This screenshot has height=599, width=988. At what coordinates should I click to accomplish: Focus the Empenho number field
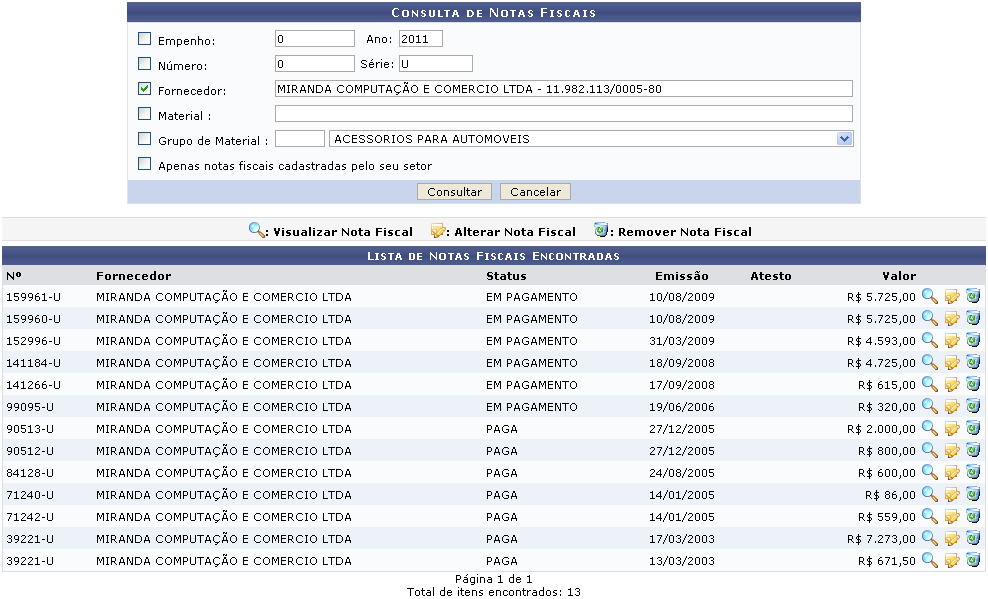pyautogui.click(x=314, y=38)
